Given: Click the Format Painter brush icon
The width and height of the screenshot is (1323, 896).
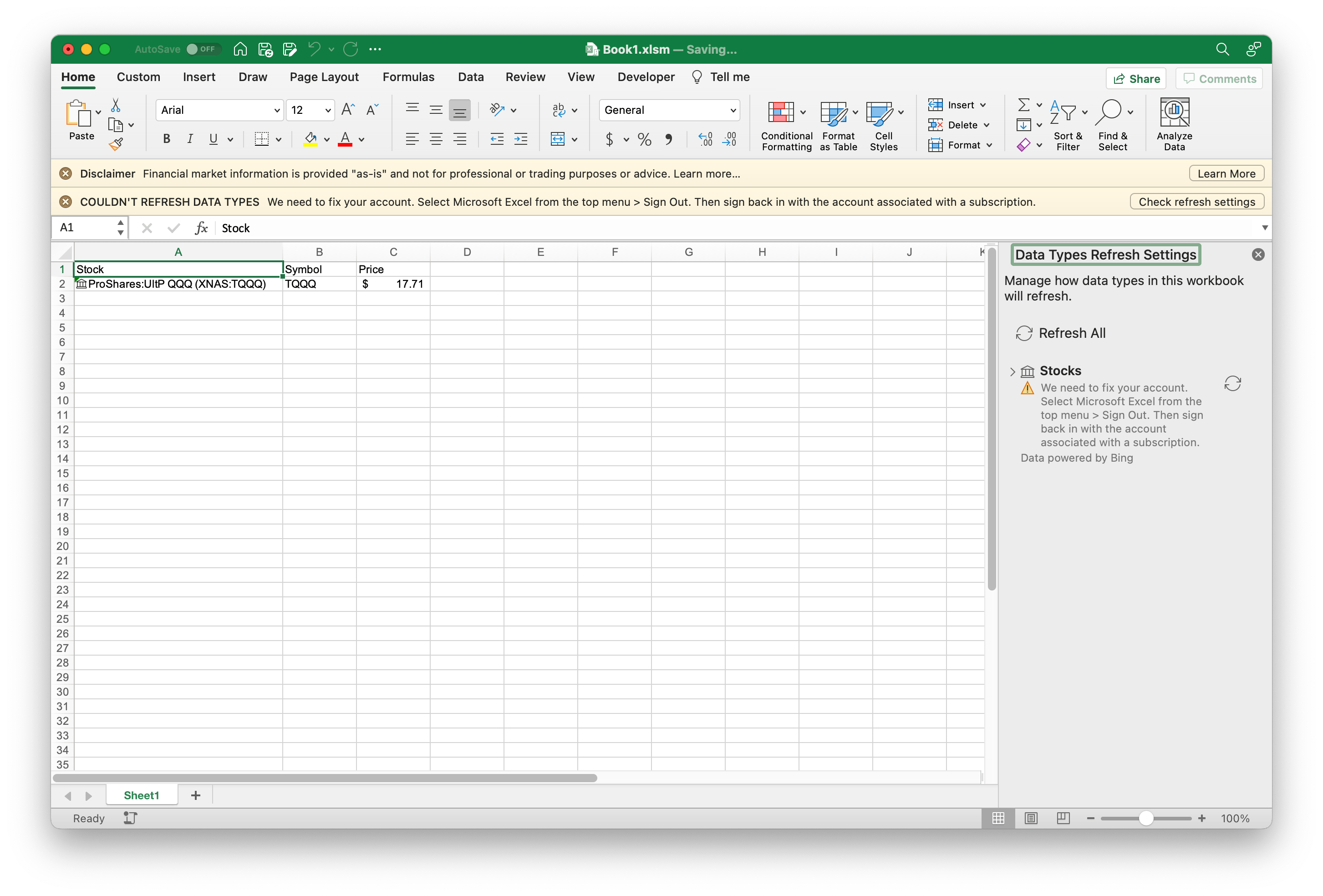Looking at the screenshot, I should (116, 145).
